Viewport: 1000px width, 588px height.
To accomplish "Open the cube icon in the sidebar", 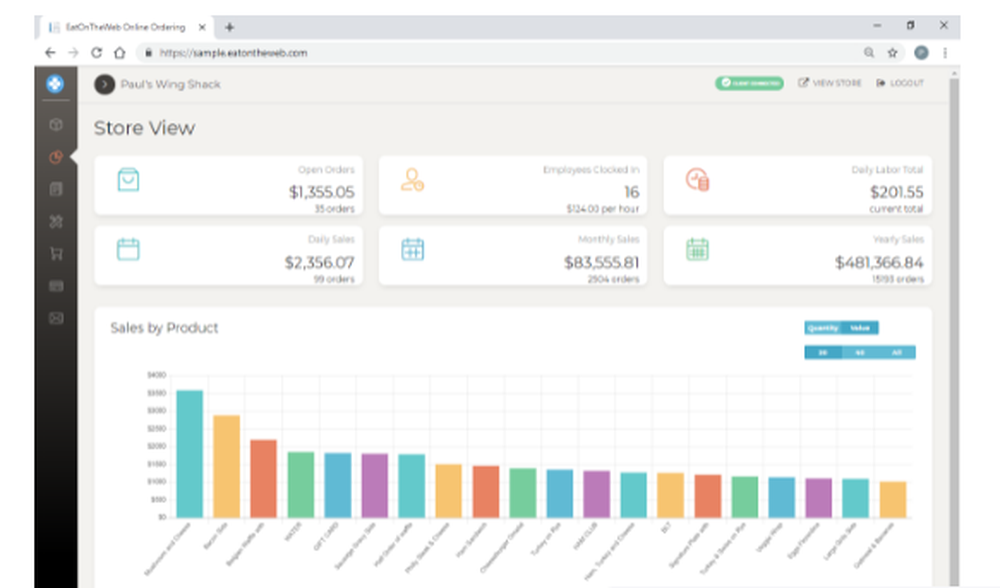I will tap(56, 125).
